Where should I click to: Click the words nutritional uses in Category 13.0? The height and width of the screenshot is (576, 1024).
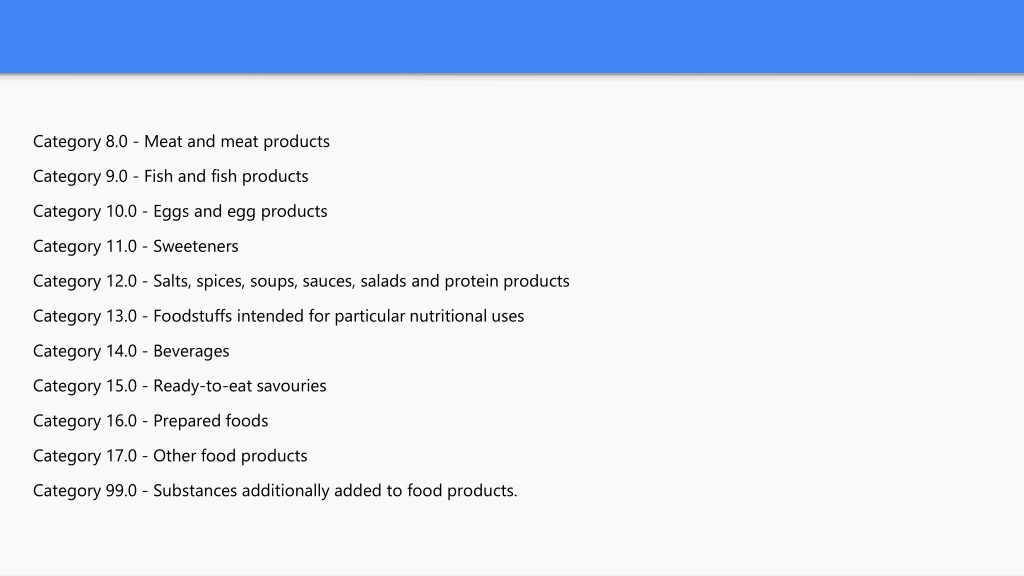tap(467, 316)
